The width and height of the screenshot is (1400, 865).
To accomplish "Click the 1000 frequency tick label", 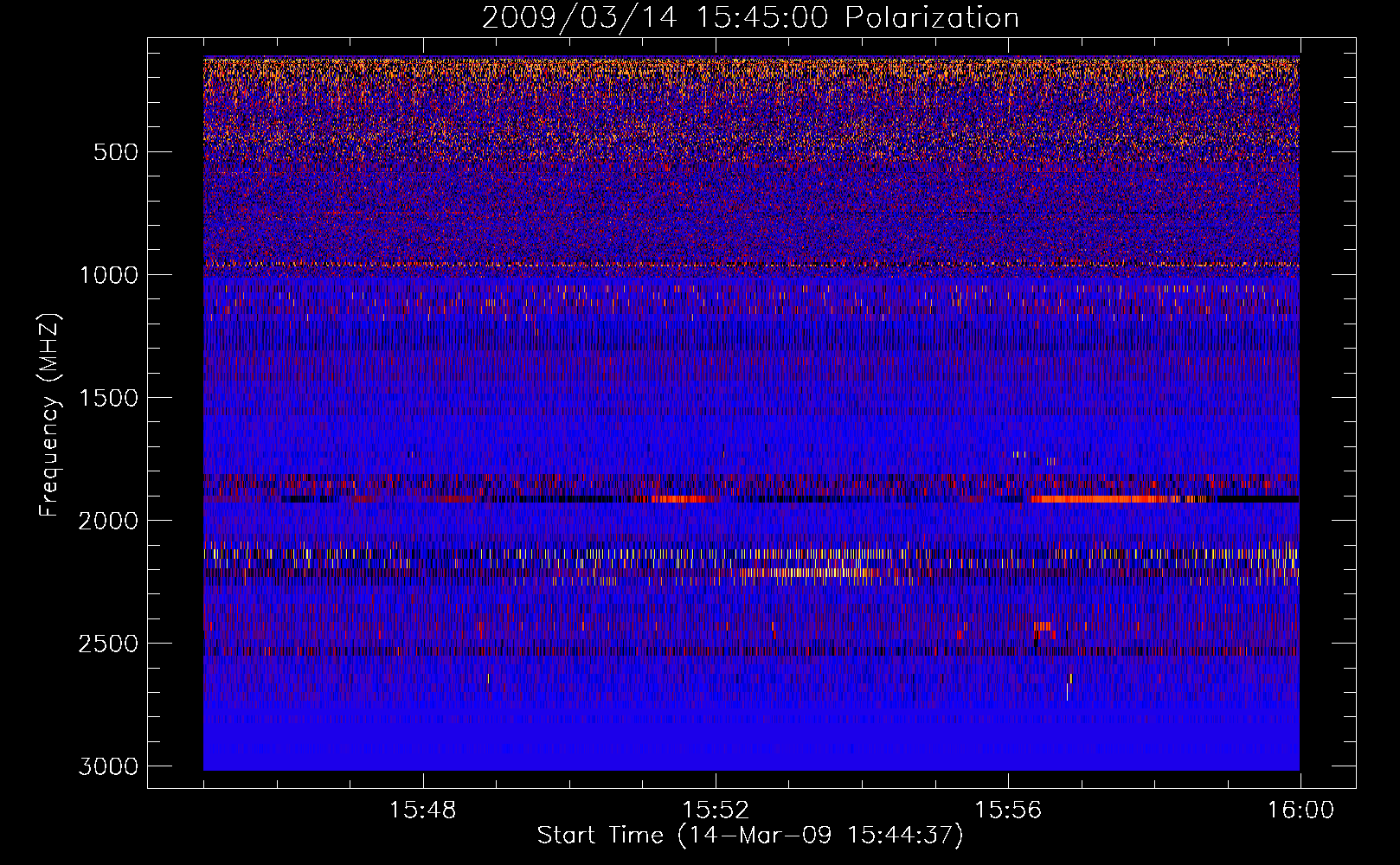I will click(108, 275).
